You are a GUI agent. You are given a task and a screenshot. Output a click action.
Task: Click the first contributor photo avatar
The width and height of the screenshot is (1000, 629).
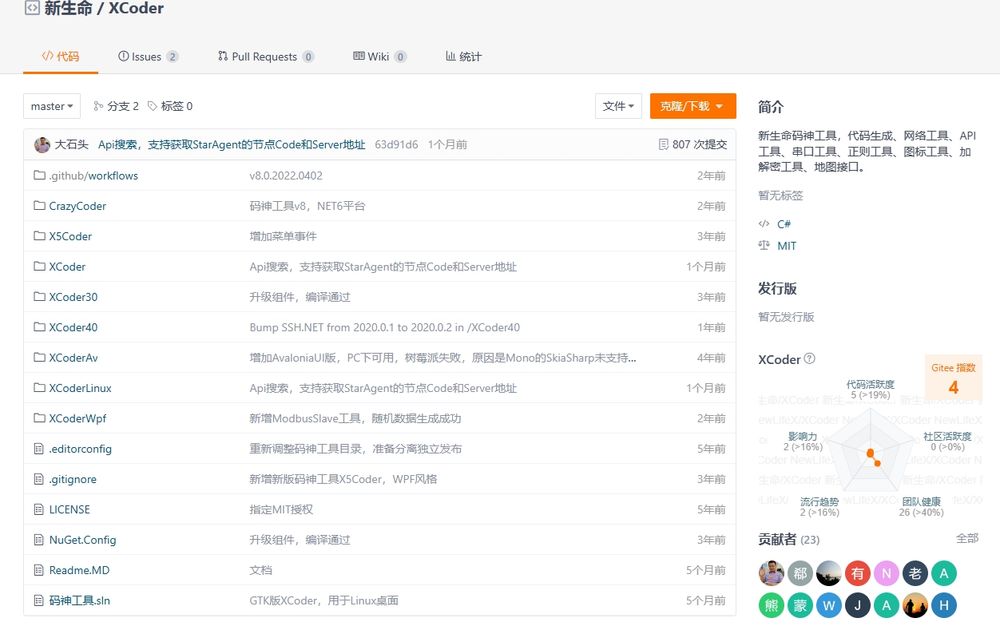(x=771, y=573)
